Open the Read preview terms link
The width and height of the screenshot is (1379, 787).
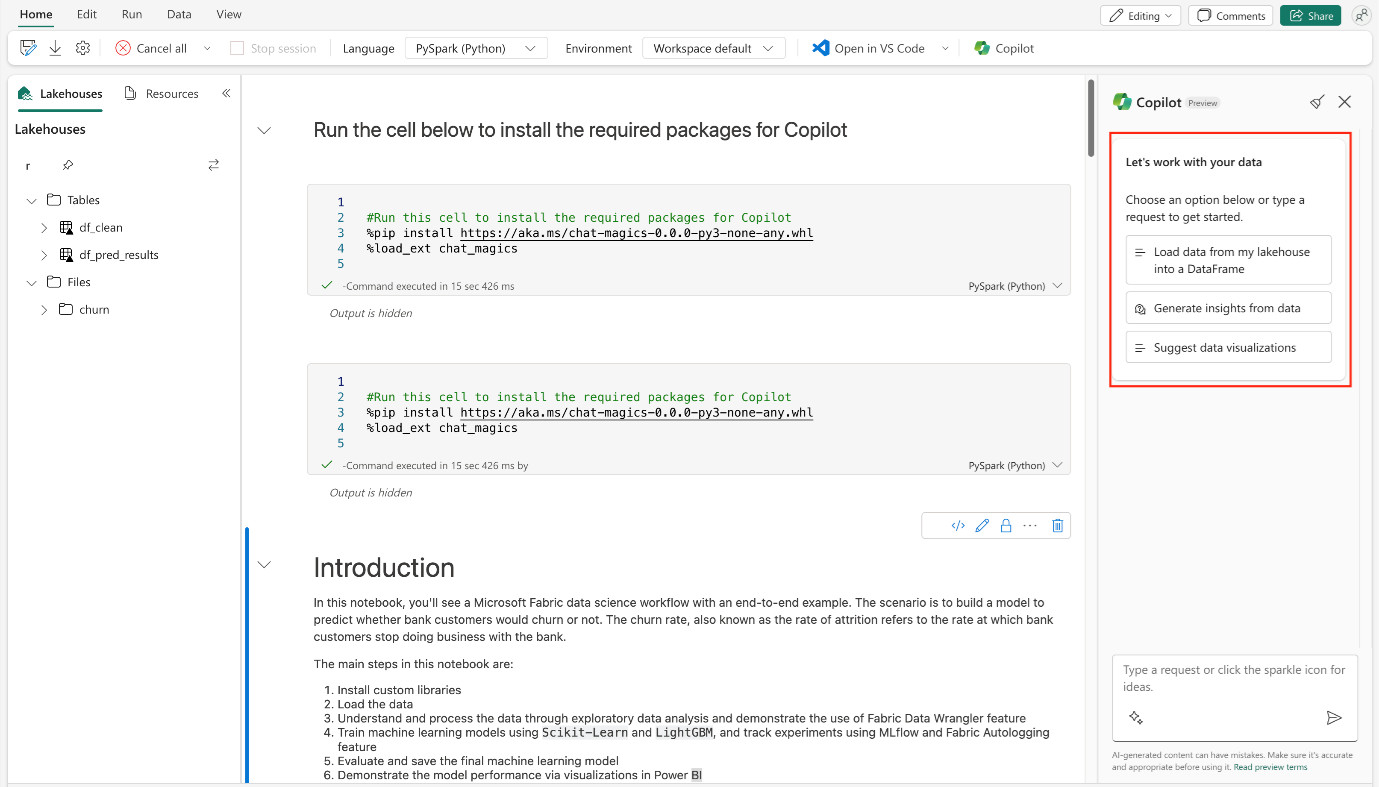(1270, 767)
